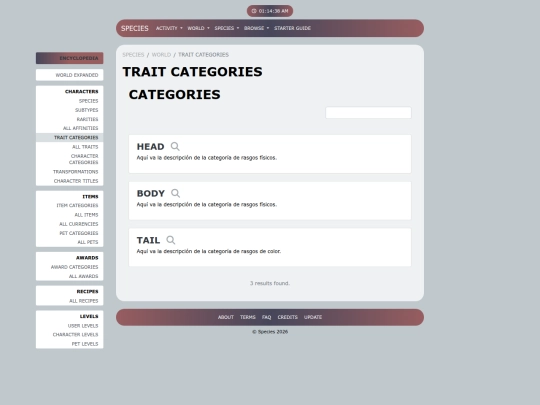Click Trait Categories in the breadcrumb
540x405 pixels.
coord(203,55)
